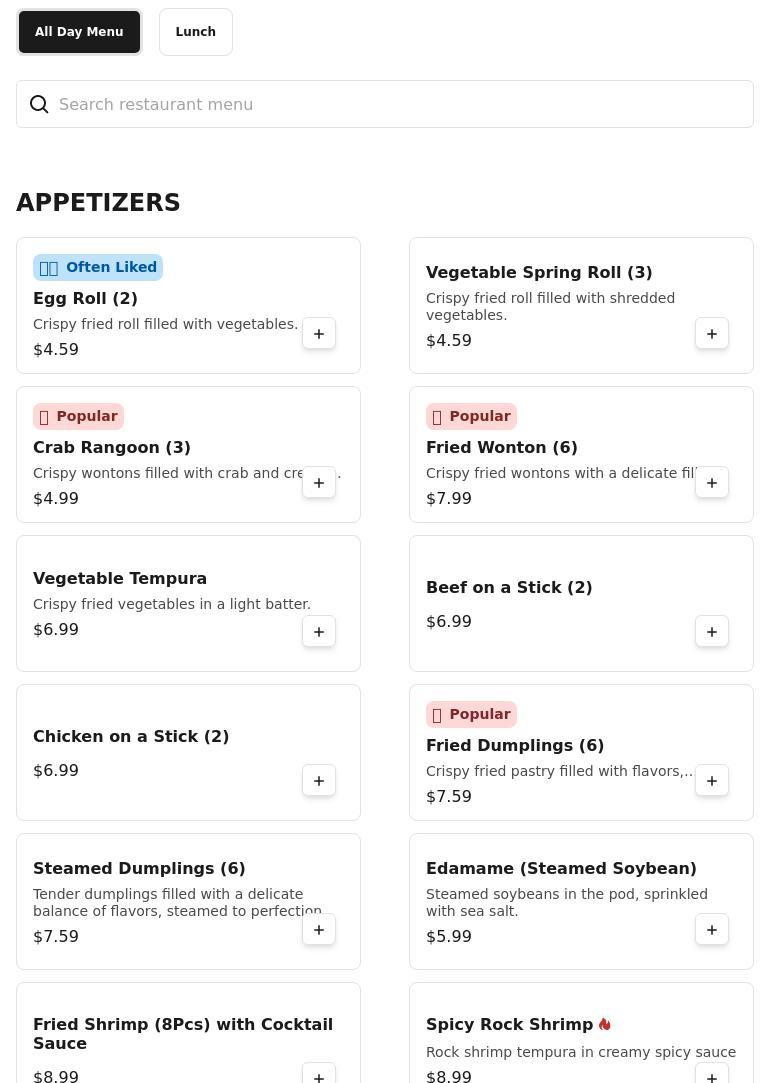Add Steamed Dumplings (6) to cart

pos(318,930)
